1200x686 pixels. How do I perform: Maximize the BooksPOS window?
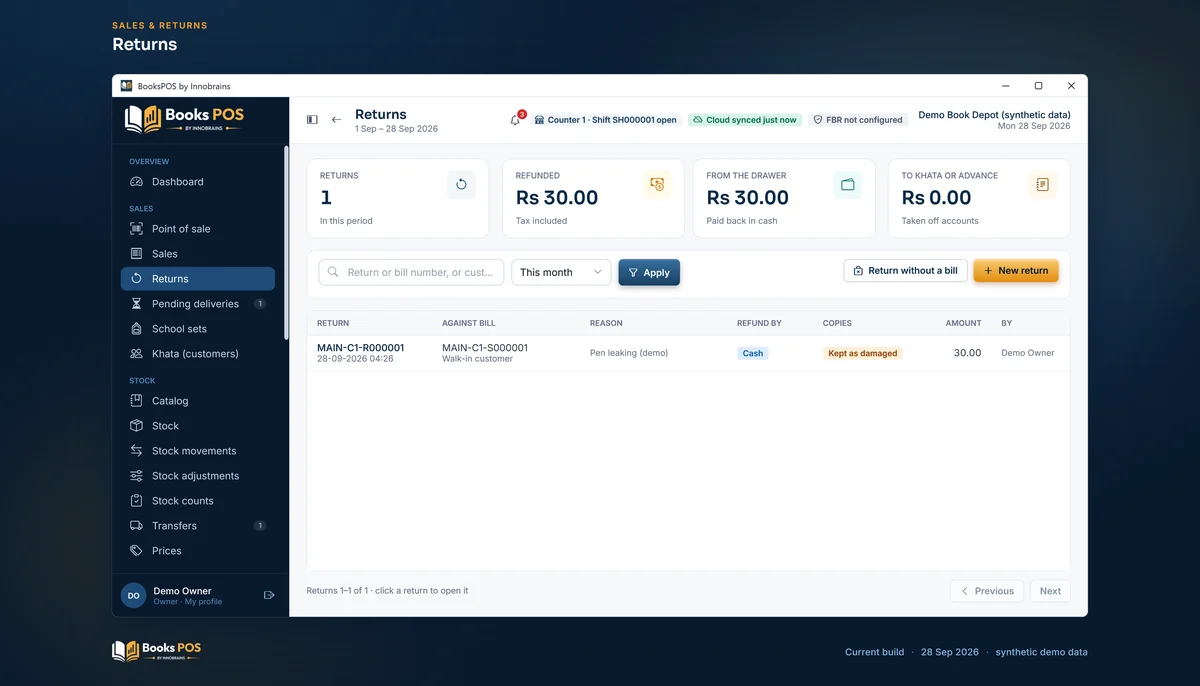(1038, 86)
